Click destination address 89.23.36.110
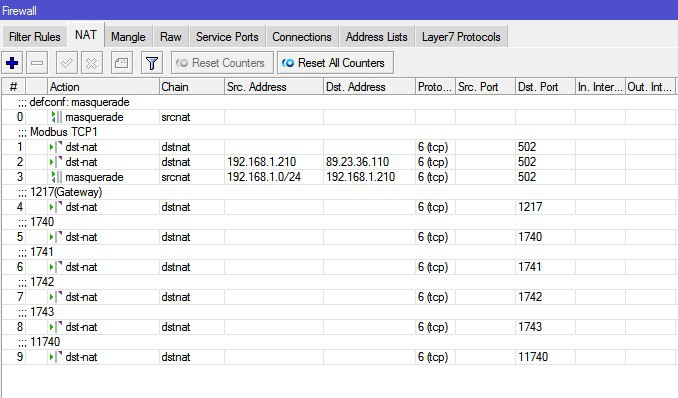The height and width of the screenshot is (398, 678). click(358, 162)
